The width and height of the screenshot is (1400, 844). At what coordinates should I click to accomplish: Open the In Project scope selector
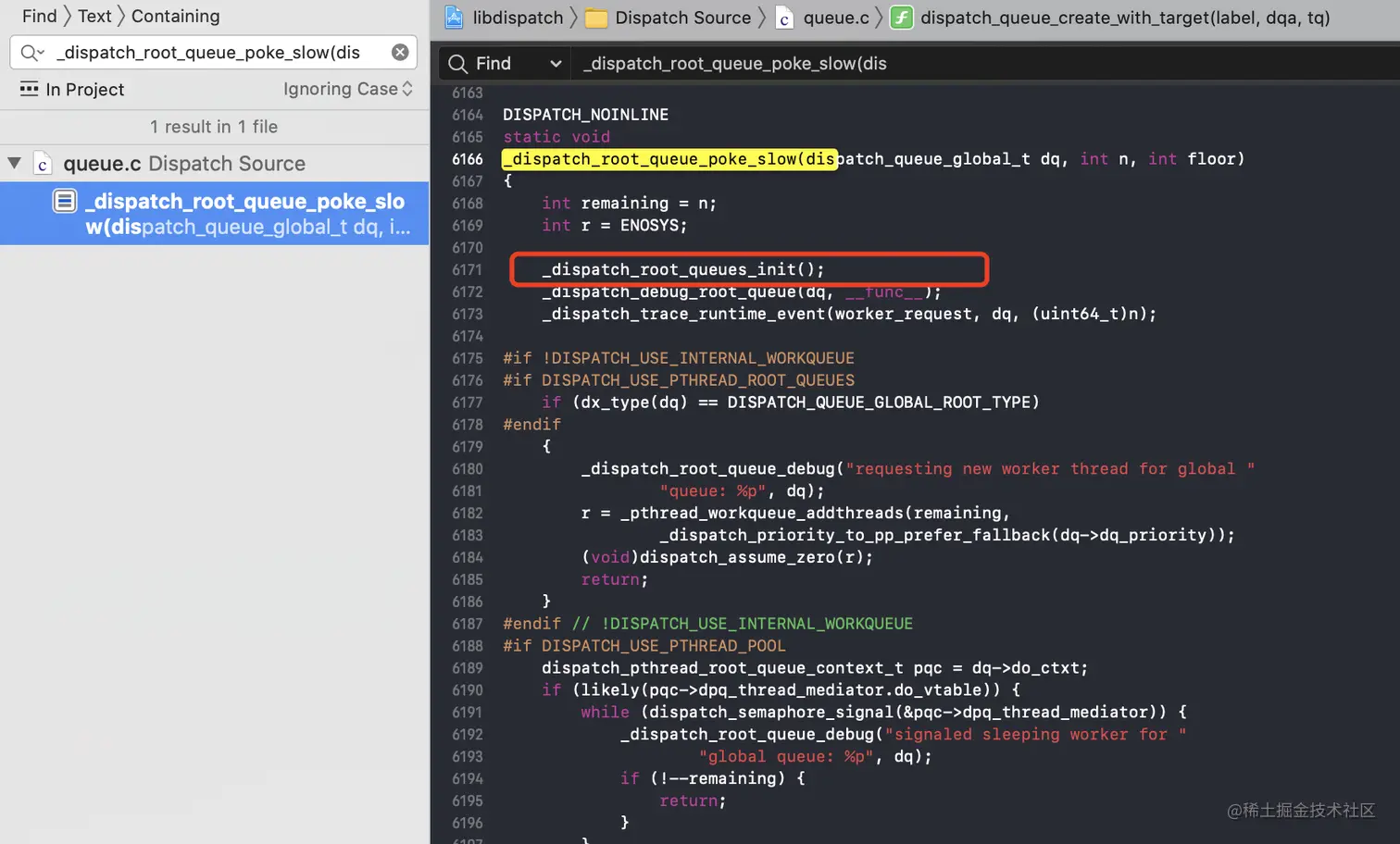pos(72,90)
